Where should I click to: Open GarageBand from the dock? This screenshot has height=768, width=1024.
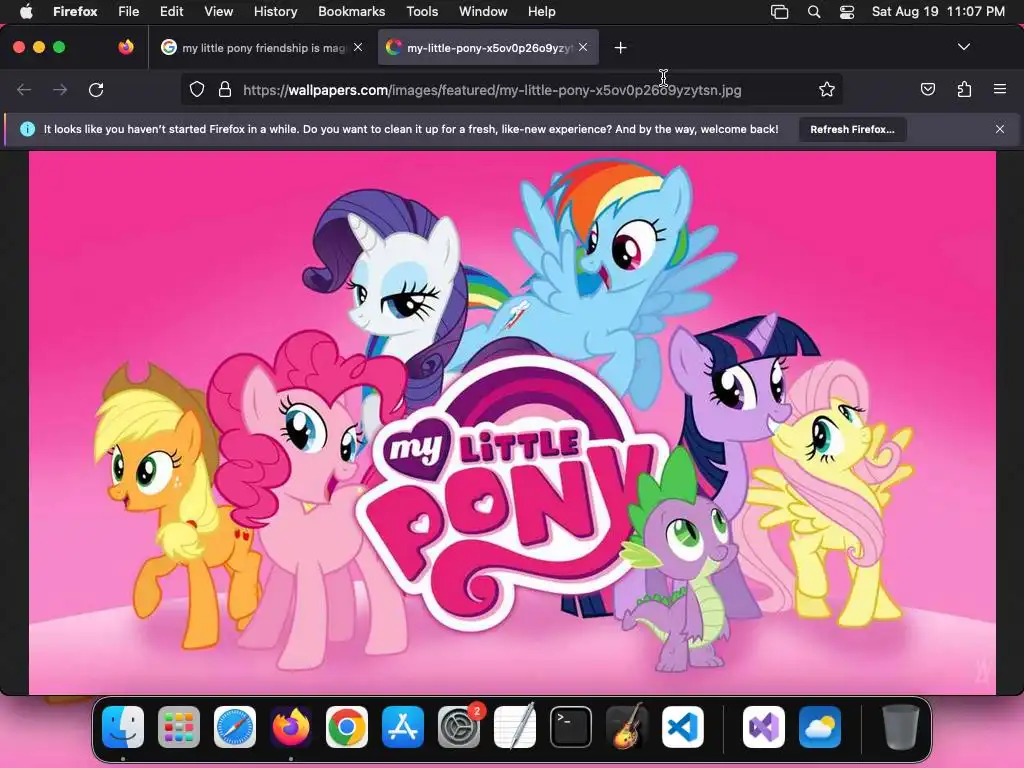coord(626,727)
